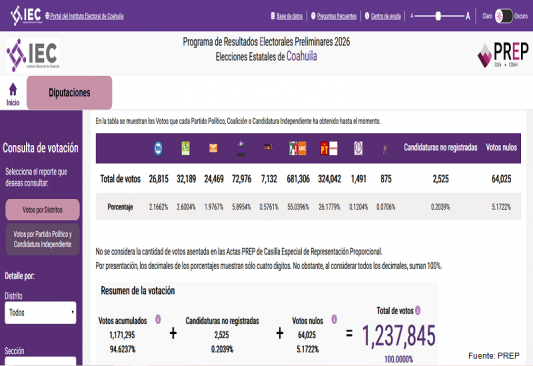Click the 26.1779% percentage cell
533x366 pixels.
(x=329, y=207)
